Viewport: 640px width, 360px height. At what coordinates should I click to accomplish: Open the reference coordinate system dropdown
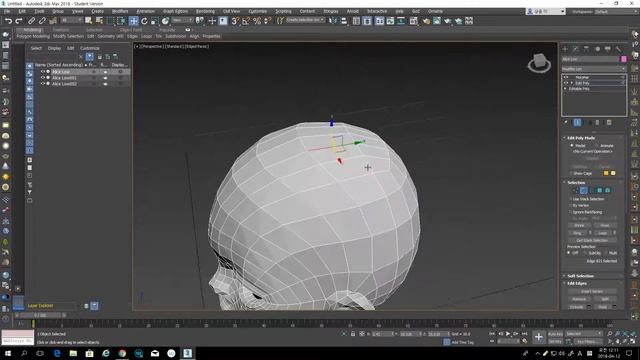[182, 20]
